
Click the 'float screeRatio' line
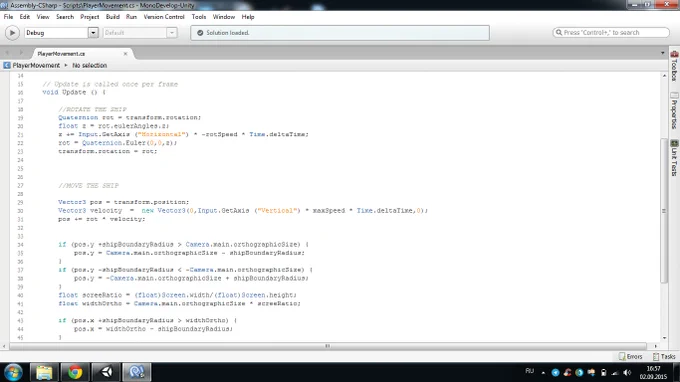177,295
